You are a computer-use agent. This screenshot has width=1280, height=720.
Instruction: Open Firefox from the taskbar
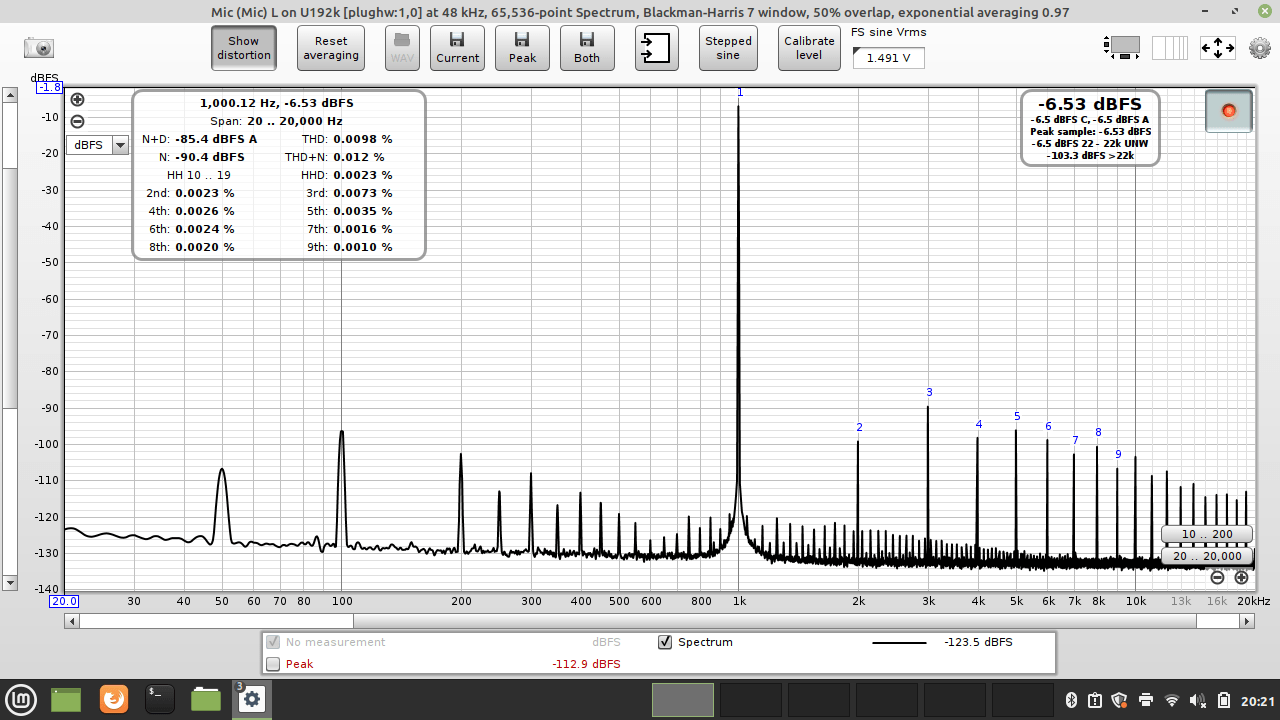pyautogui.click(x=113, y=699)
